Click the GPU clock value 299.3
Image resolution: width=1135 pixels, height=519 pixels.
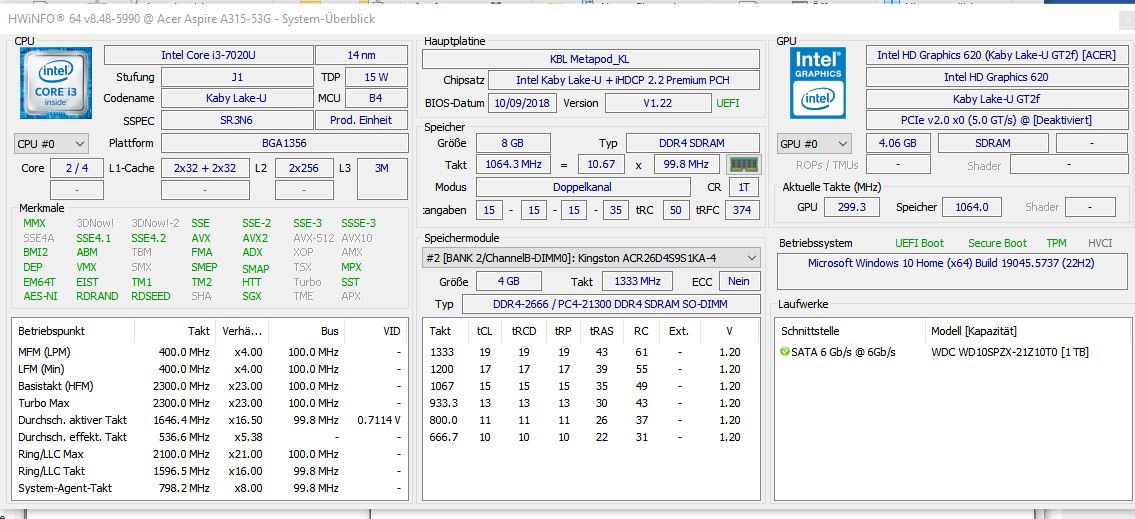852,207
